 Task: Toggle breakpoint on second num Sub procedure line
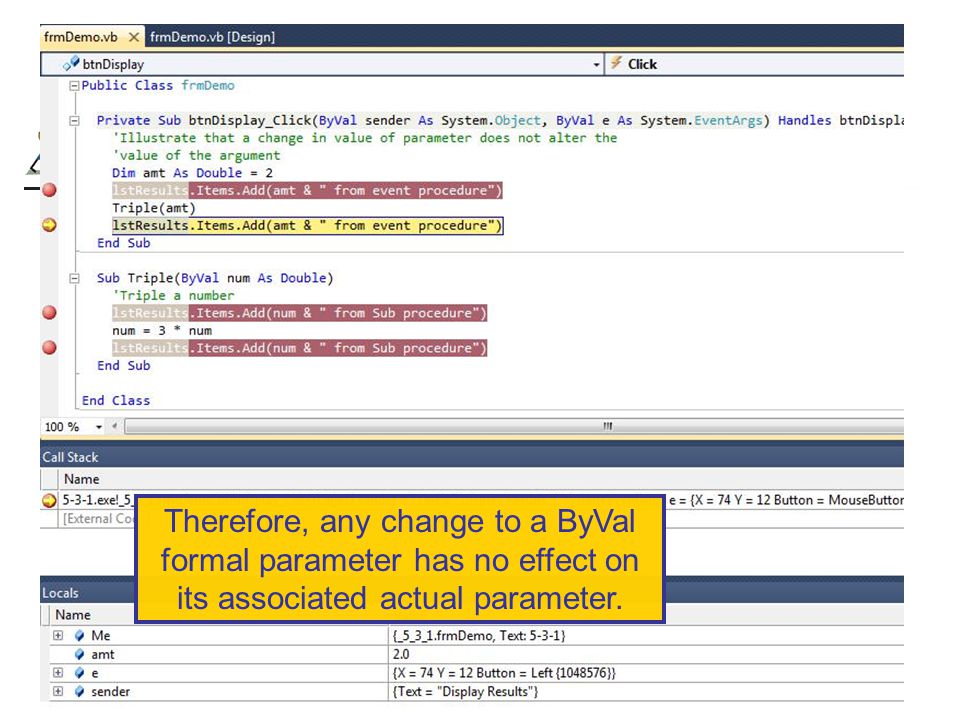click(x=50, y=348)
